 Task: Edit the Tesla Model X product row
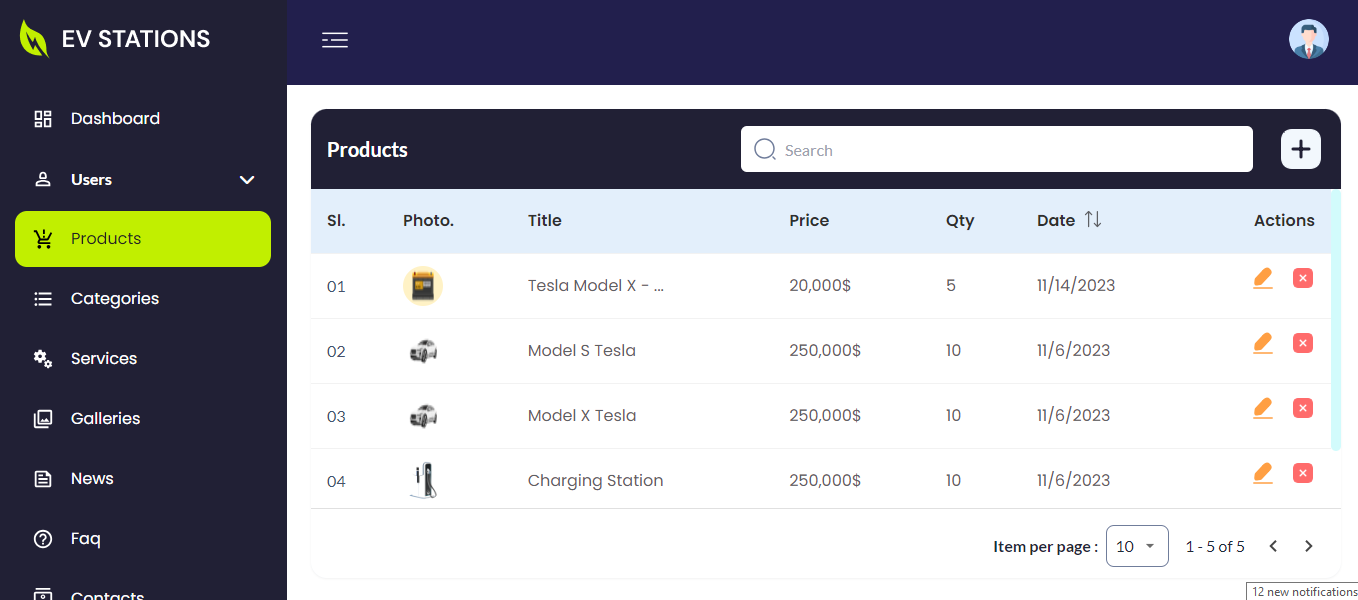(x=1262, y=278)
